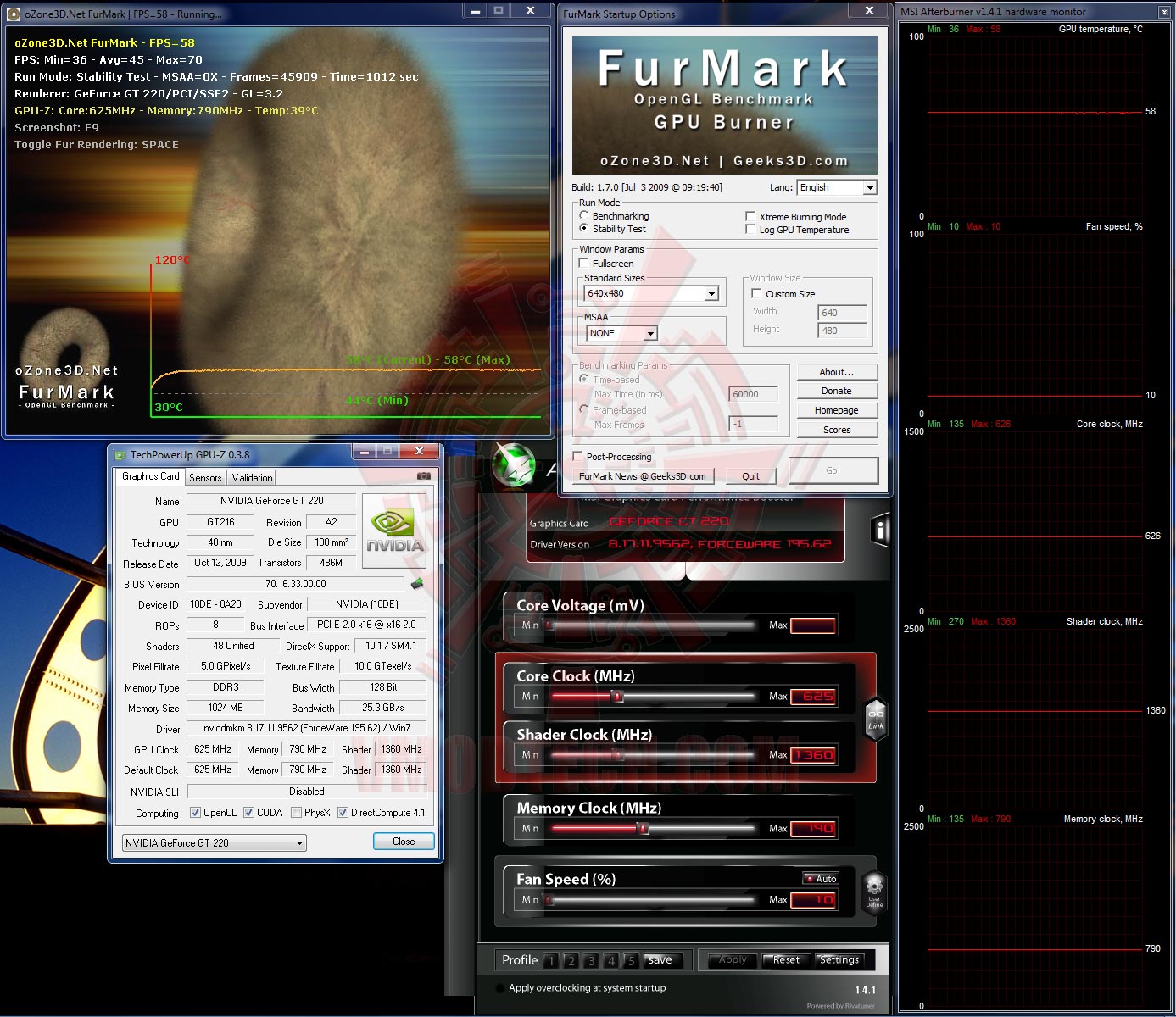The image size is (1176, 1017).
Task: Click the Afterburner Apply button
Action: 733,960
